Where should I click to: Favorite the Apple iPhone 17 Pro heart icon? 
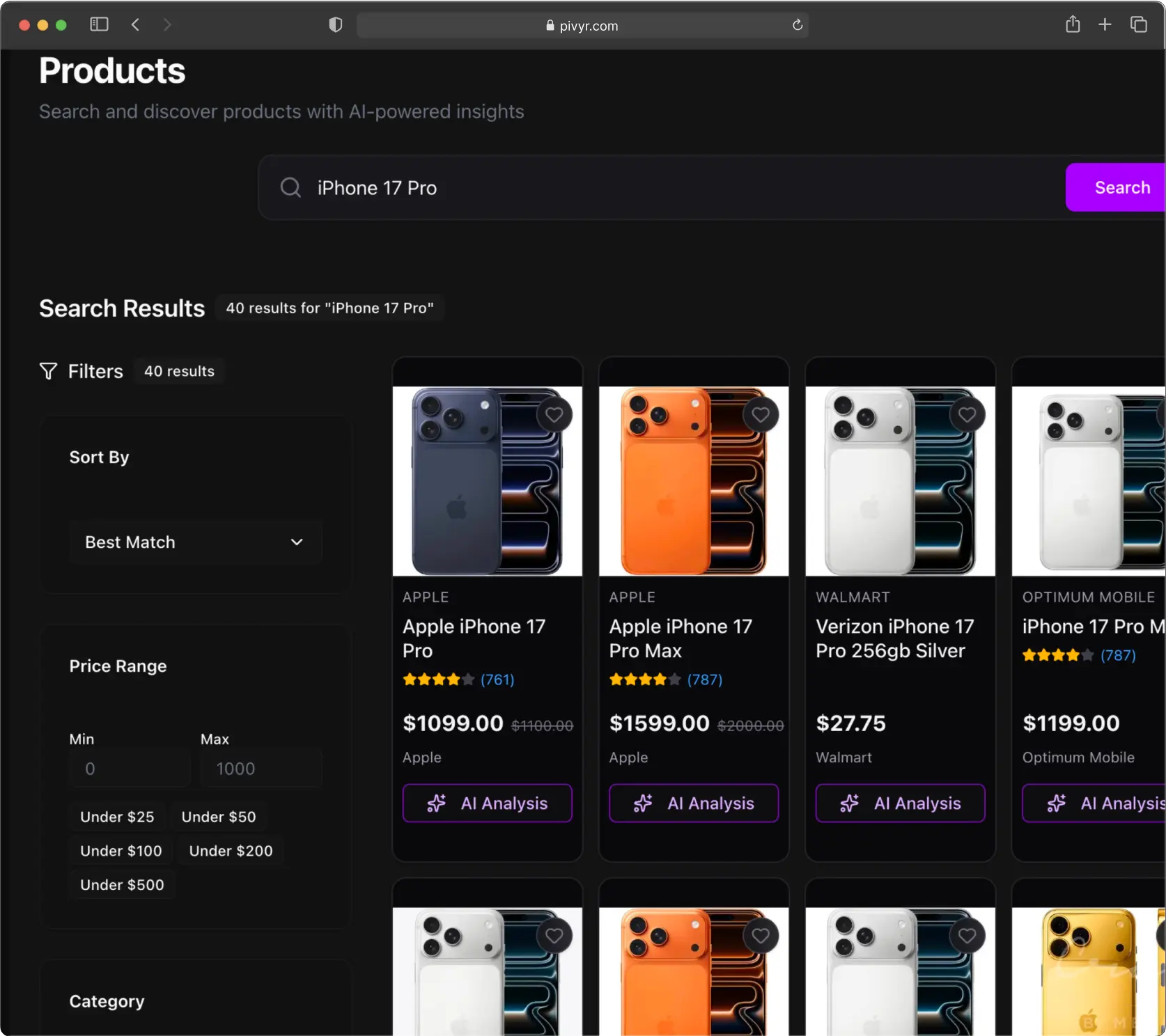[554, 415]
